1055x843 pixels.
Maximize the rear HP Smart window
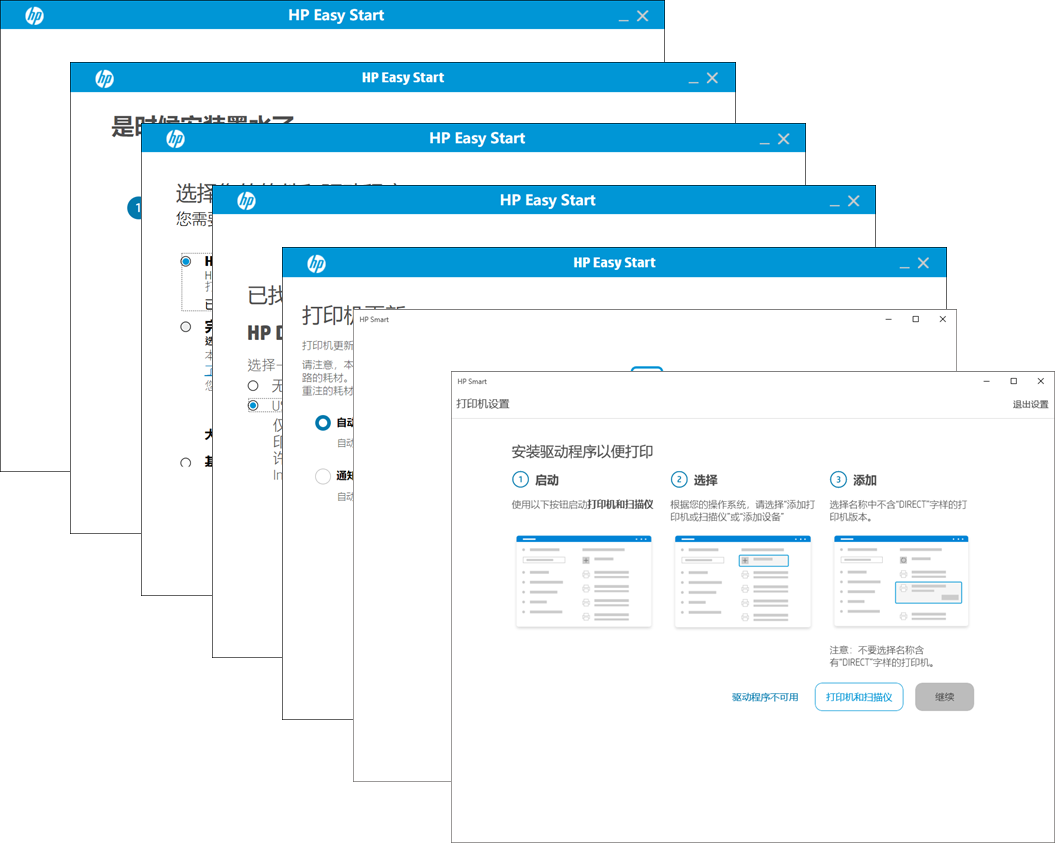pyautogui.click(x=916, y=319)
